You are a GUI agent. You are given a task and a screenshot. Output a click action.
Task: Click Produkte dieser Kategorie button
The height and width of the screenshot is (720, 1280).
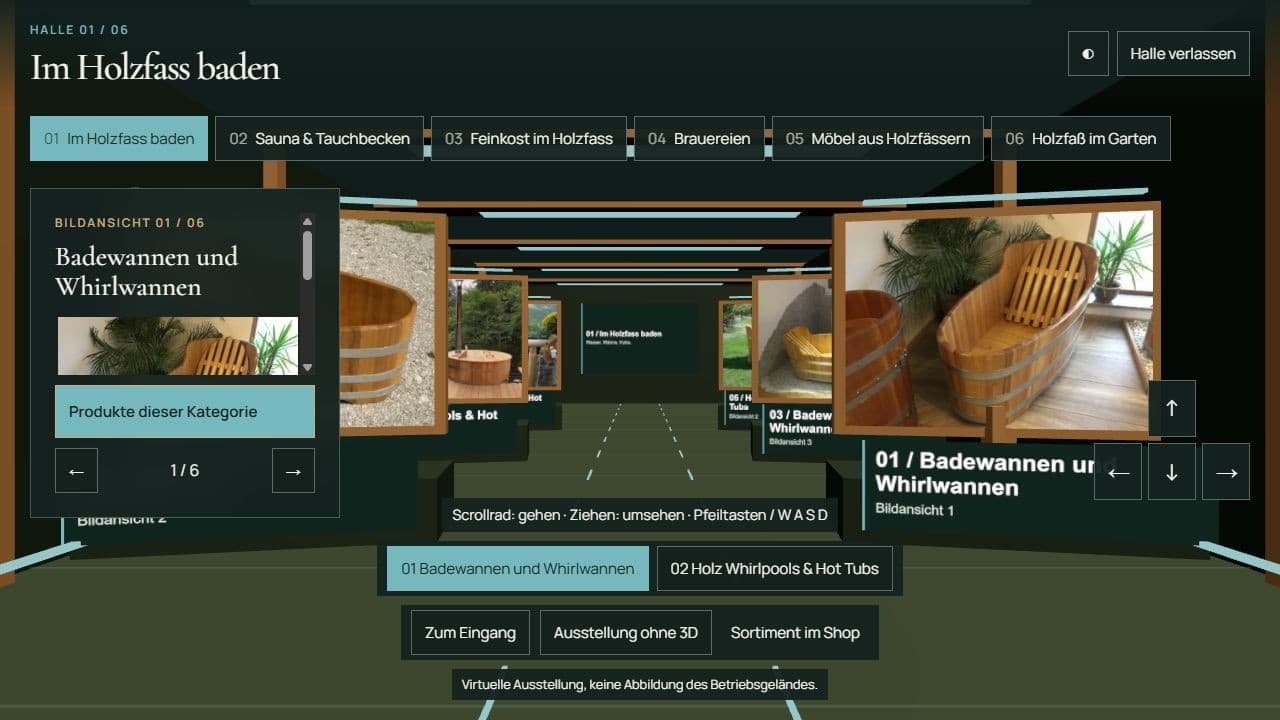[x=185, y=412]
